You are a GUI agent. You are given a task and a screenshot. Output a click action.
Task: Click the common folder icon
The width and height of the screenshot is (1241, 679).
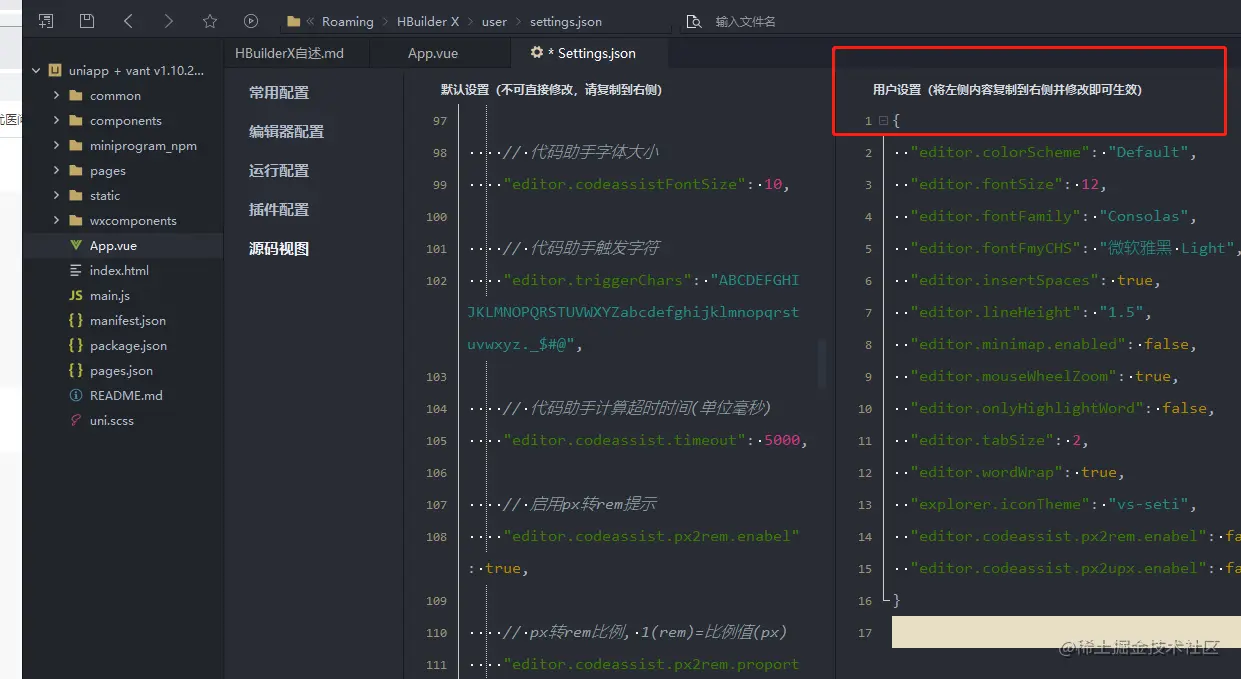click(x=76, y=96)
